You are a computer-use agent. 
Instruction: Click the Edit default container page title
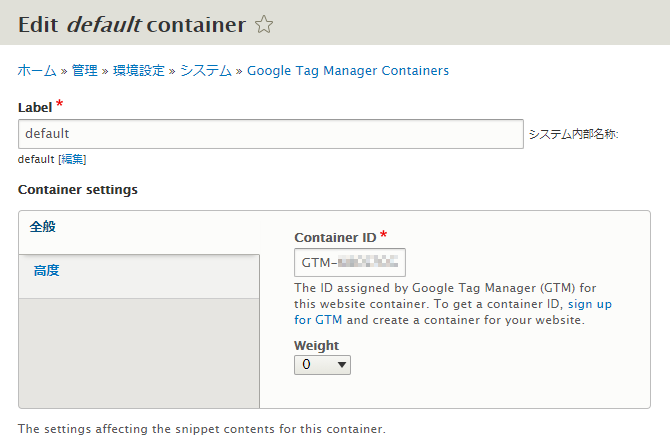coord(132,24)
